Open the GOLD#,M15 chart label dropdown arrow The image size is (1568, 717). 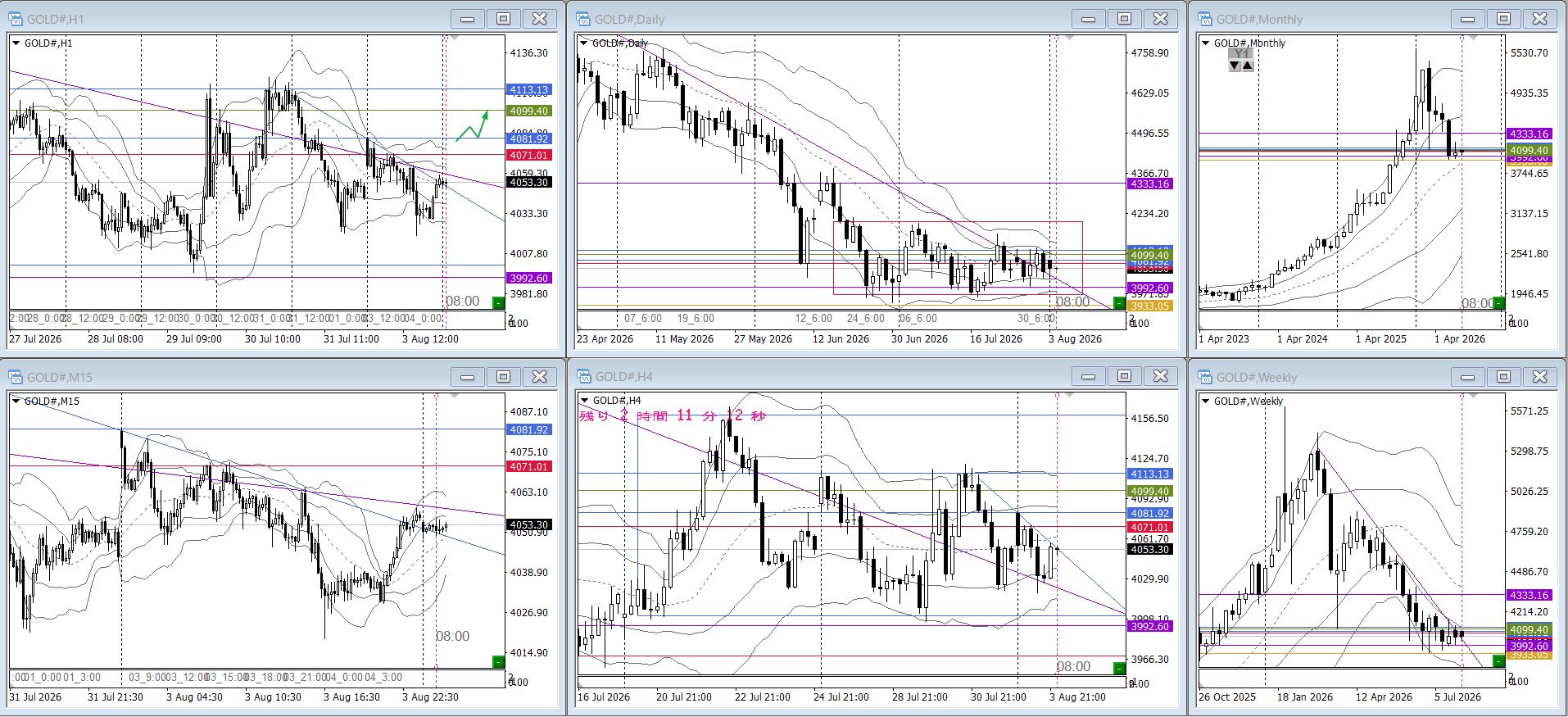pyautogui.click(x=16, y=401)
